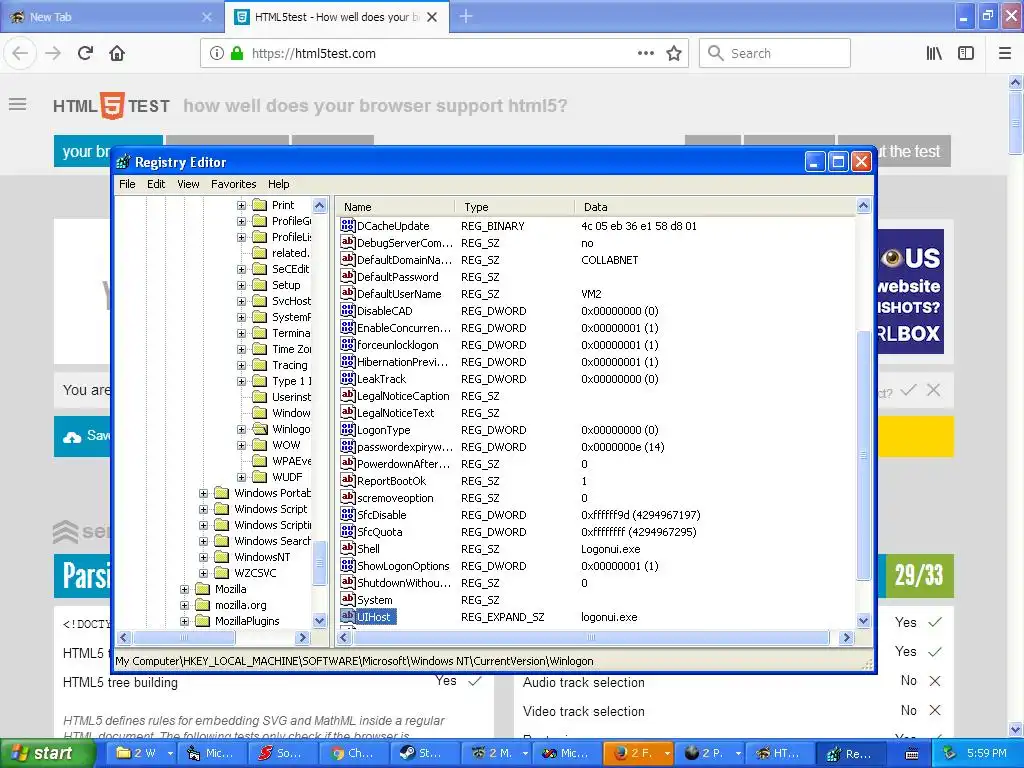The height and width of the screenshot is (768, 1024).
Task: Switch to the New Tab browser tab
Action: pos(111,17)
